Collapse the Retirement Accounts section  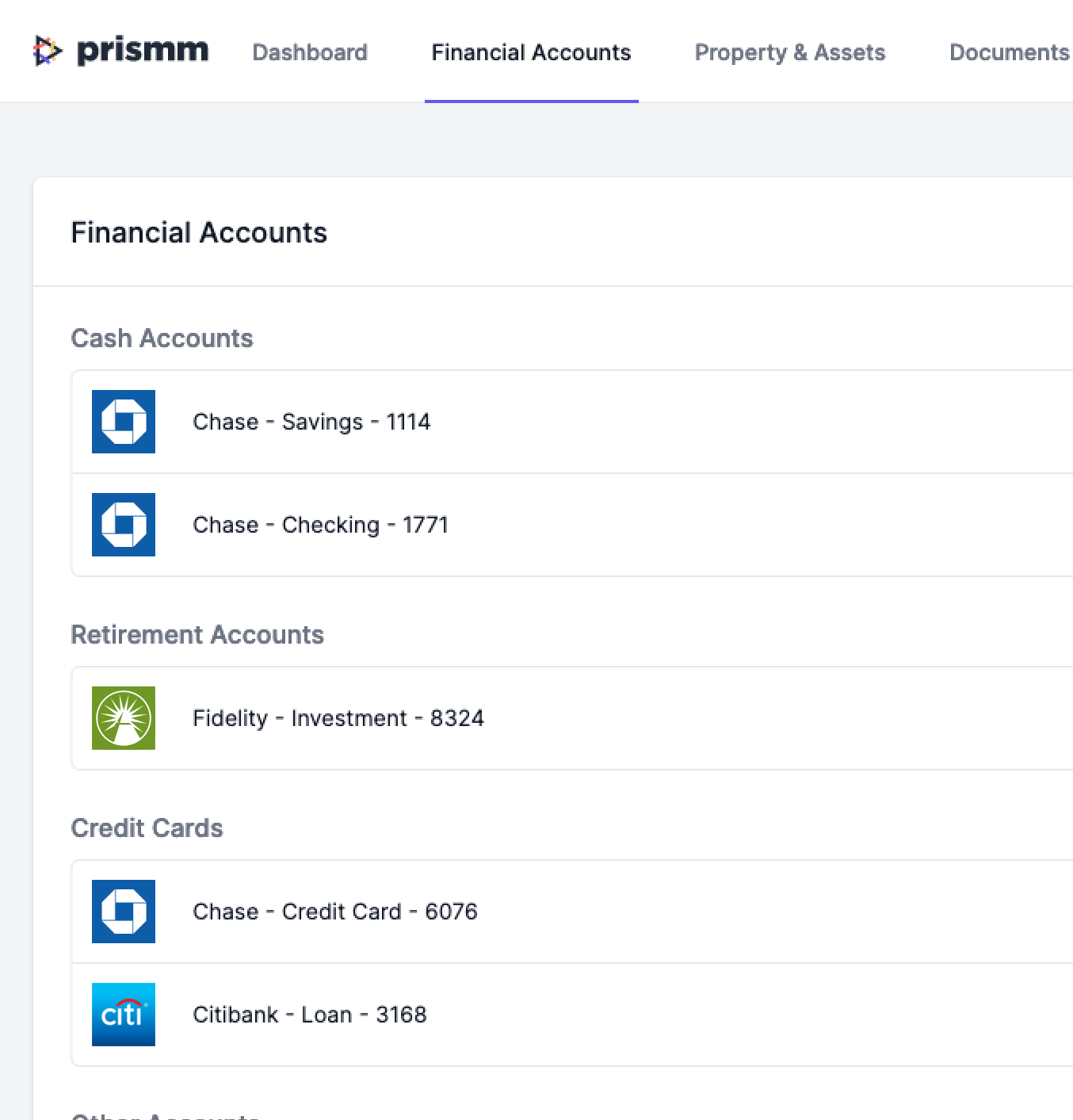click(197, 634)
